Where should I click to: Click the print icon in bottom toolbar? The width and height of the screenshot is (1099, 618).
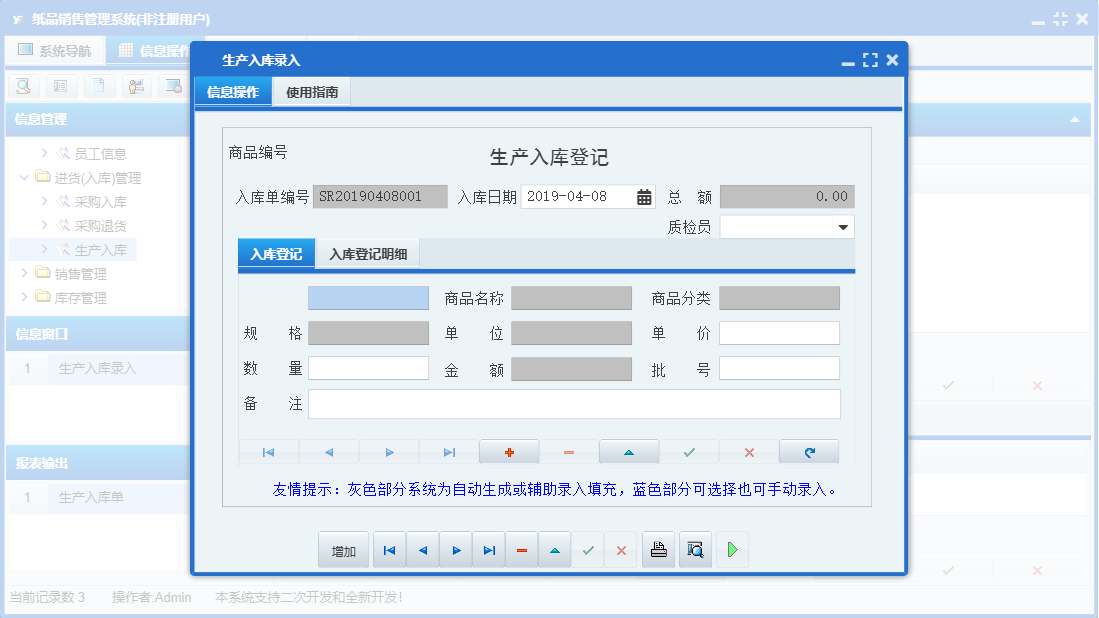coord(657,549)
